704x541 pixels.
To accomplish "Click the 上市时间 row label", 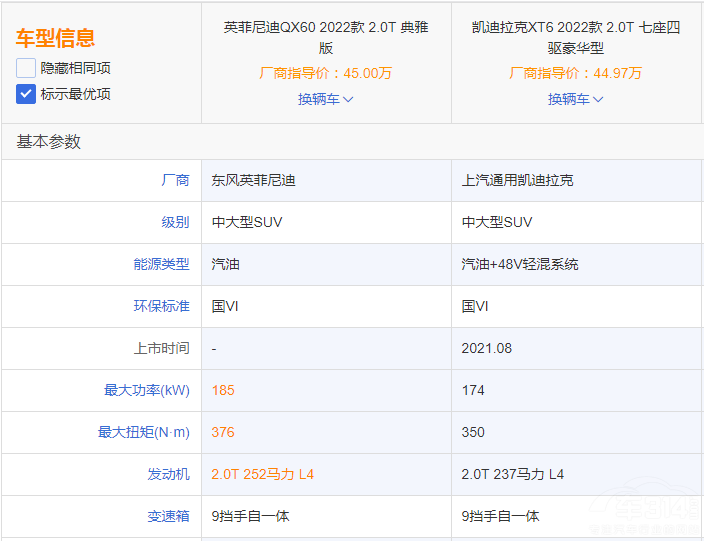I will [x=162, y=348].
